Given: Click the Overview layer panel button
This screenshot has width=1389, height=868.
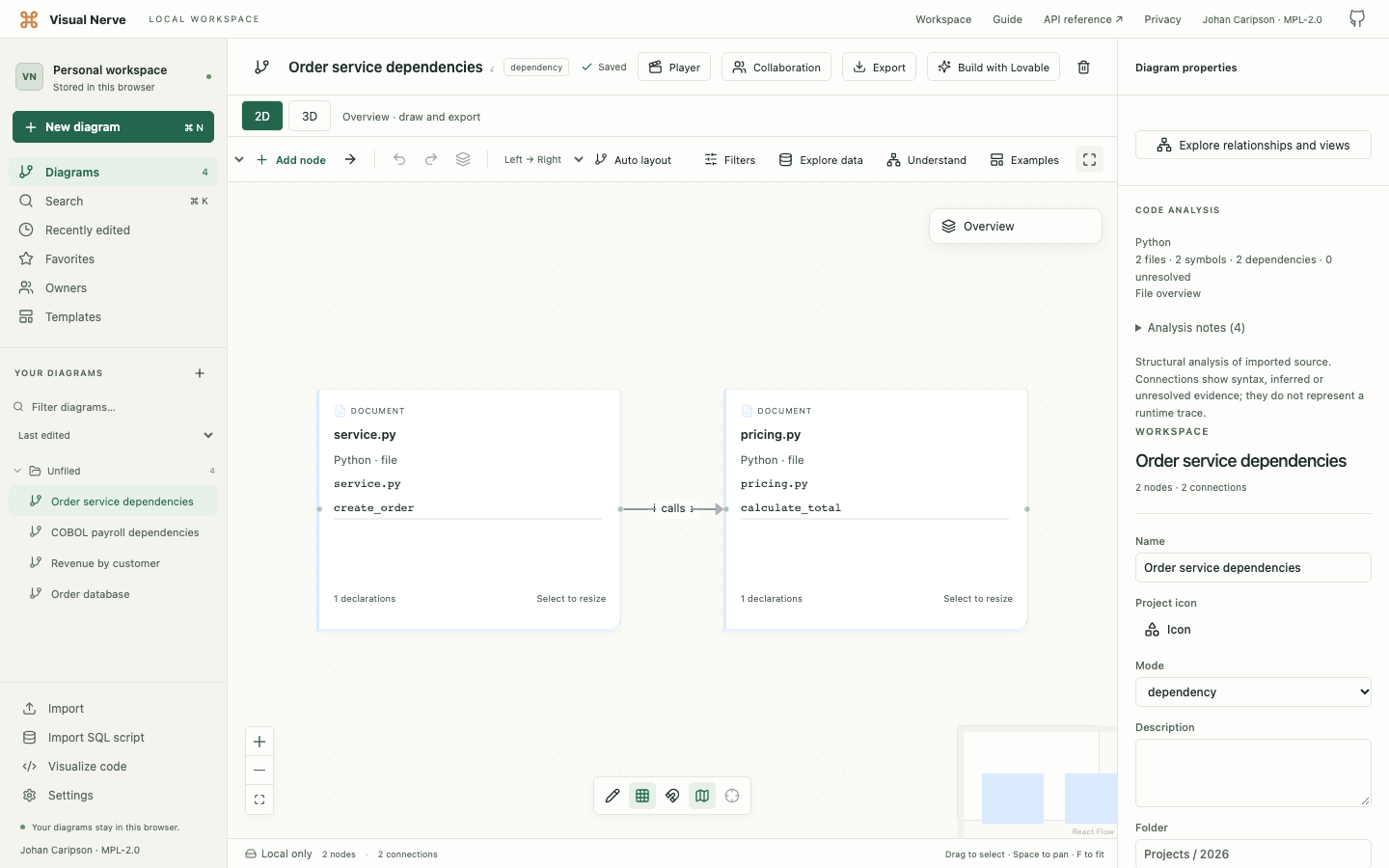Looking at the screenshot, I should pos(1015,227).
